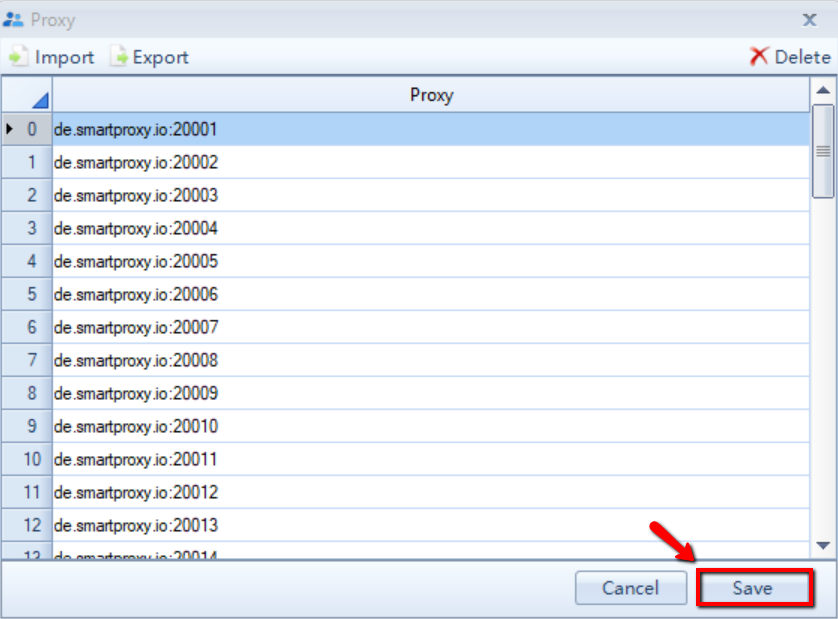Click row header number 12
Viewport: 838px width, 619px height.
click(x=27, y=525)
